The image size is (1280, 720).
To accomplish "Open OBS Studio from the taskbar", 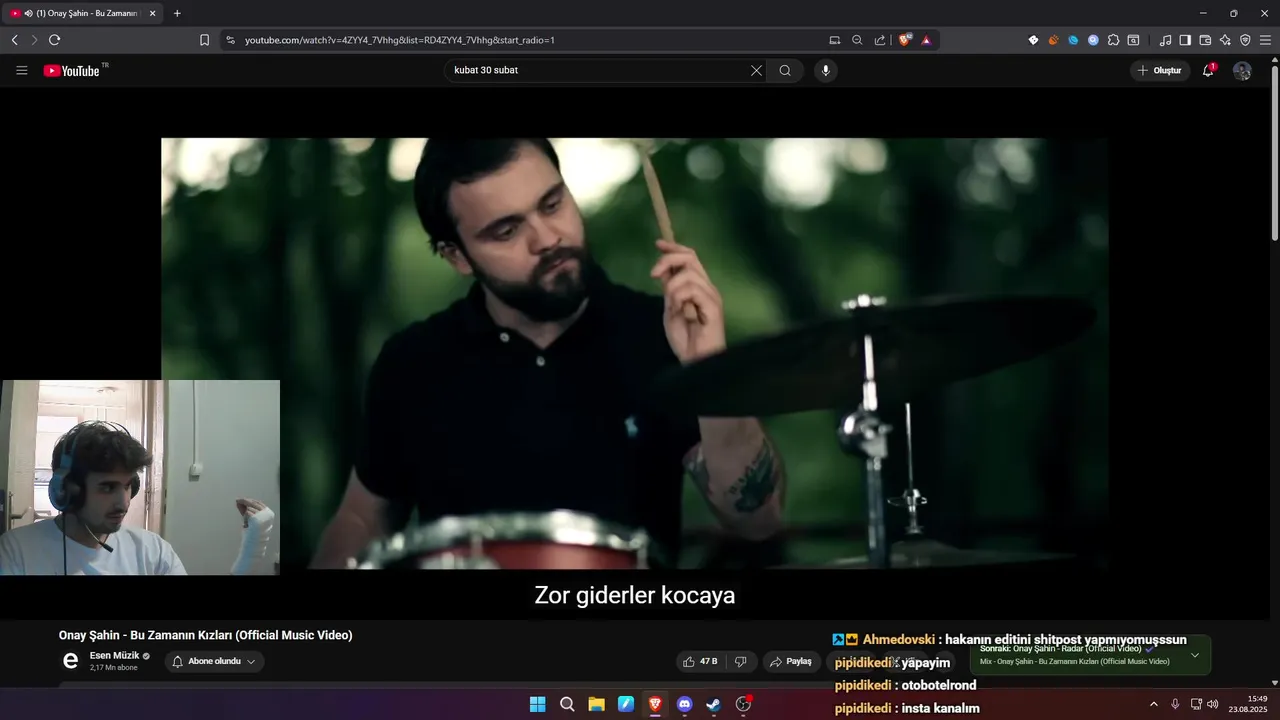I will click(x=743, y=704).
